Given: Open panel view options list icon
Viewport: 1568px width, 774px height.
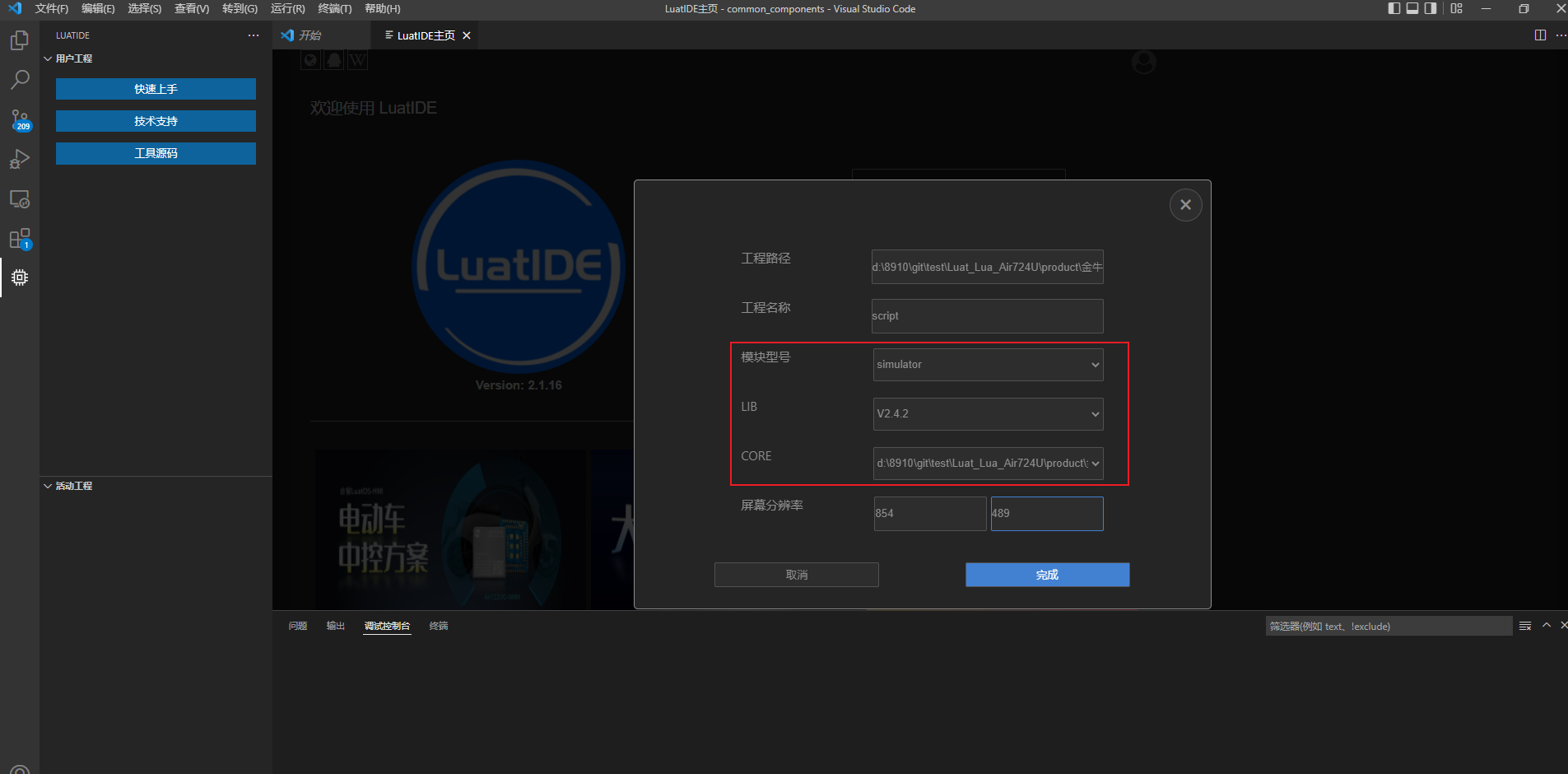Looking at the screenshot, I should [1525, 626].
